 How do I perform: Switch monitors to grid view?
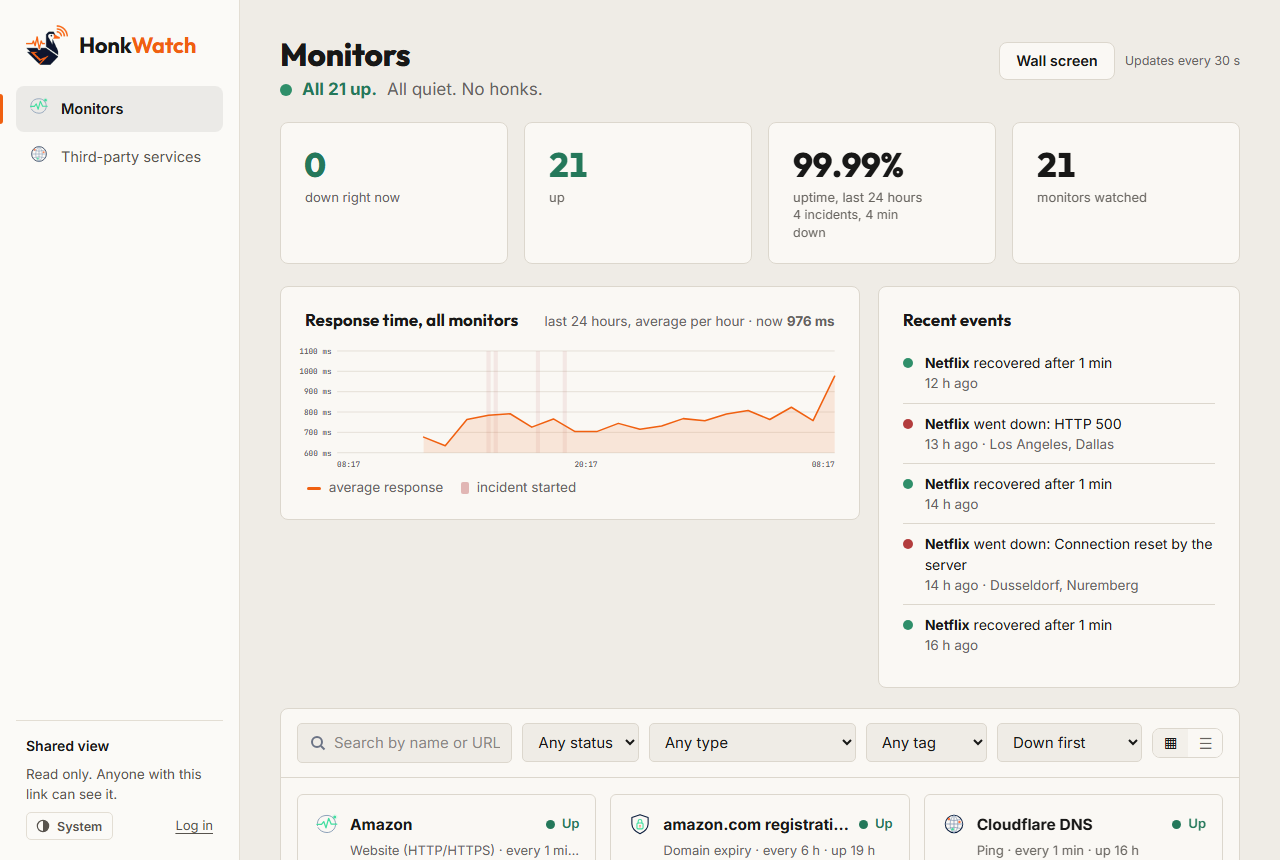[1171, 743]
